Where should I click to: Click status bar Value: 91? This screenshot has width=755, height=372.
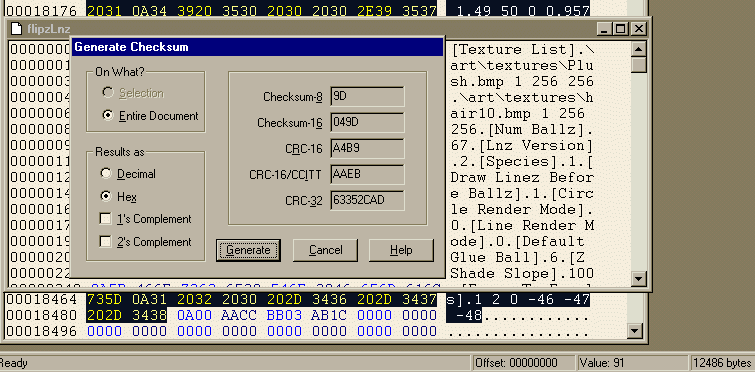point(632,363)
